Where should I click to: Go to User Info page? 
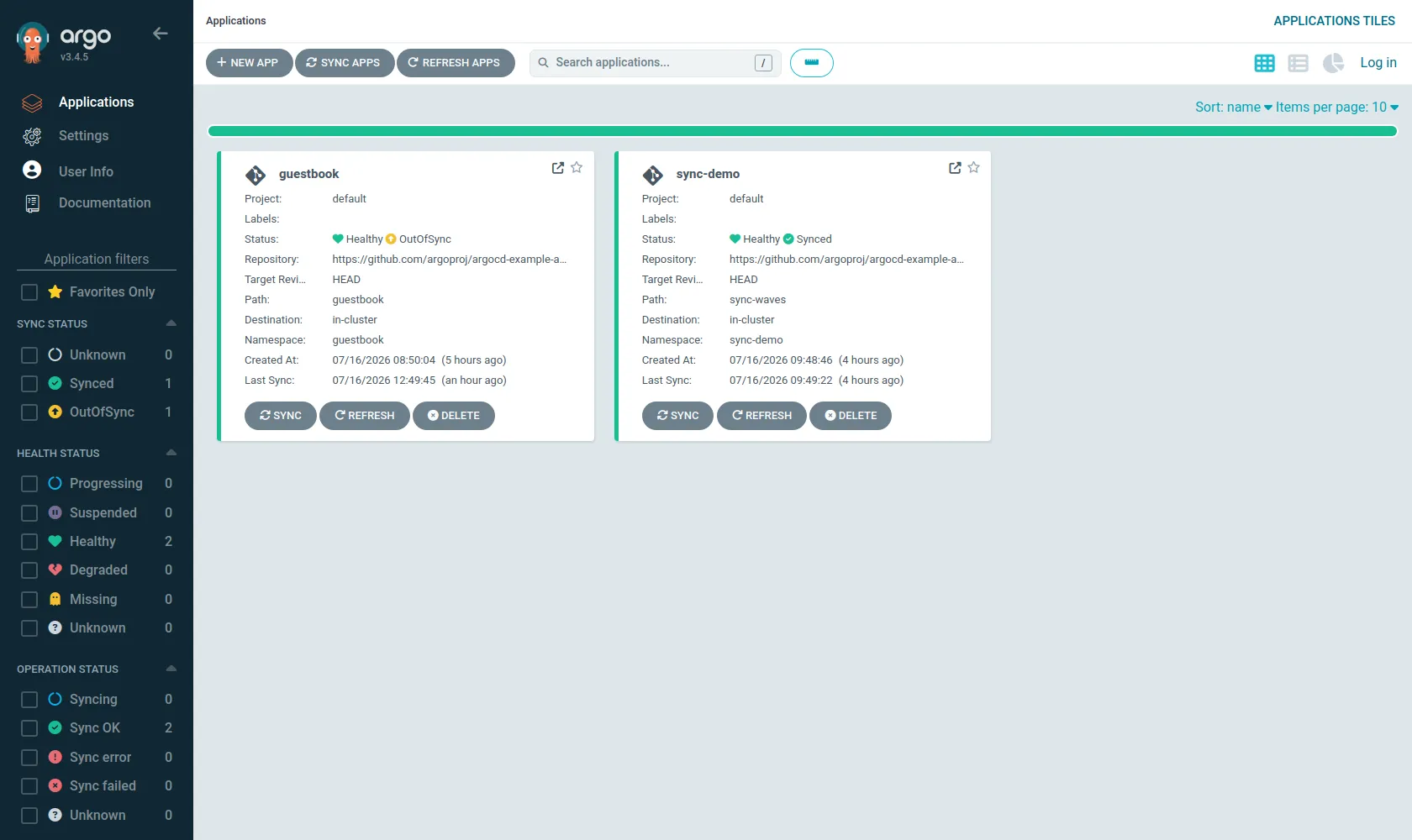pos(86,171)
